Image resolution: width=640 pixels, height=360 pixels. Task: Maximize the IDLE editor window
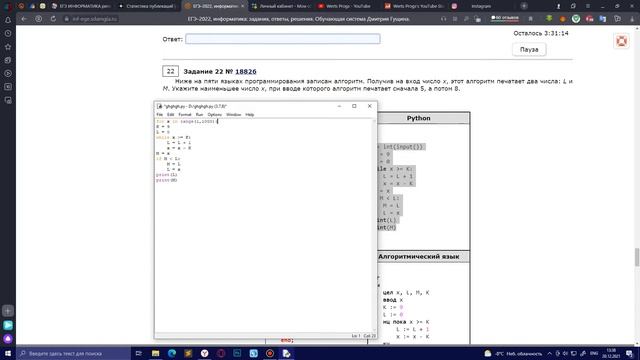click(354, 106)
